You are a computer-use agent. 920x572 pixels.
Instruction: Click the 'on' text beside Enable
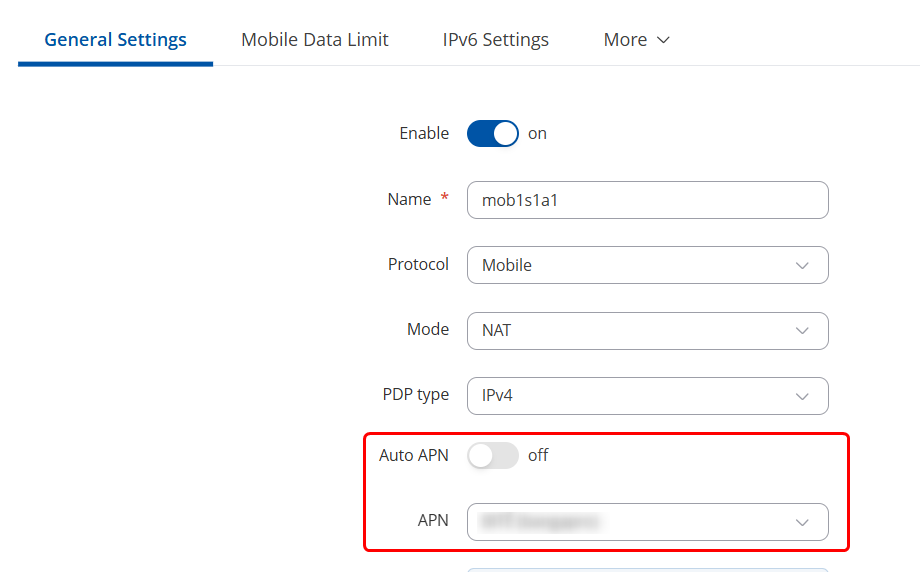[x=537, y=134]
